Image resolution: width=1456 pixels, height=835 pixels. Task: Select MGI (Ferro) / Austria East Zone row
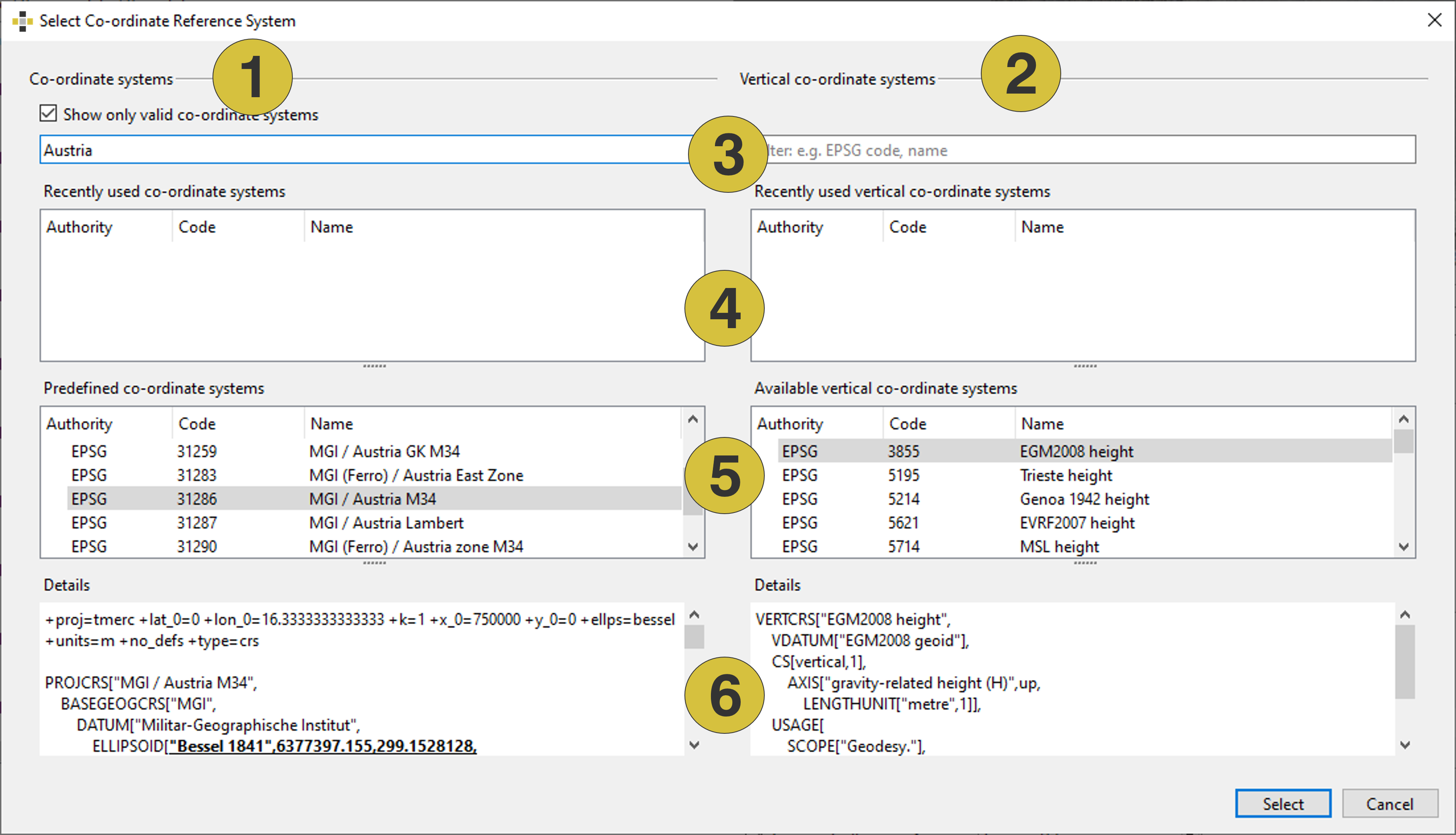[x=374, y=476]
